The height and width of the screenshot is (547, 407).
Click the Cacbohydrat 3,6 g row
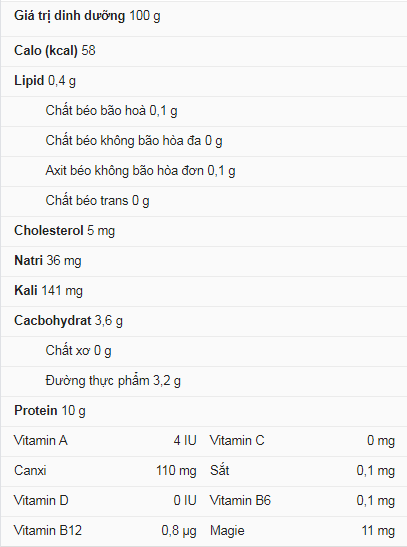tap(204, 321)
